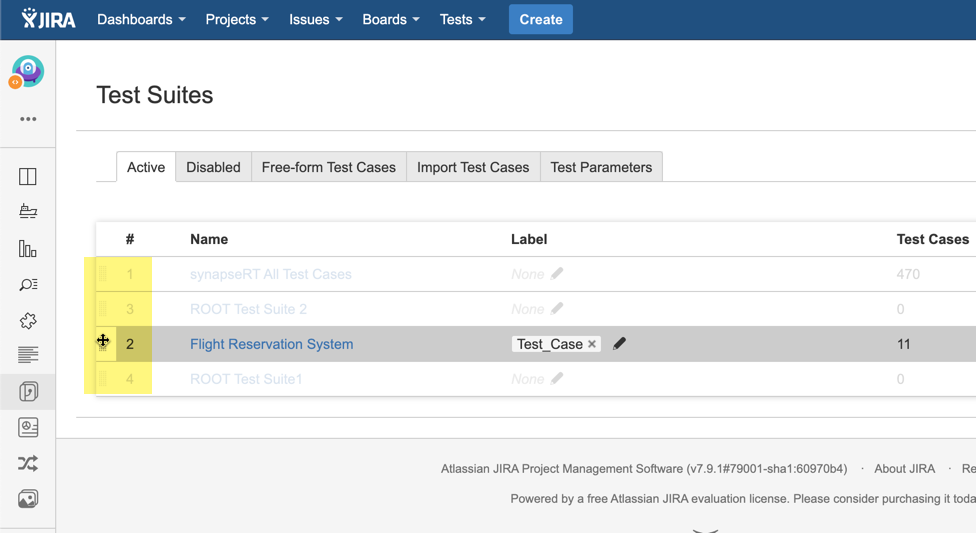The height and width of the screenshot is (533, 976).
Task: Open the Boards dropdown menu
Action: 390,19
